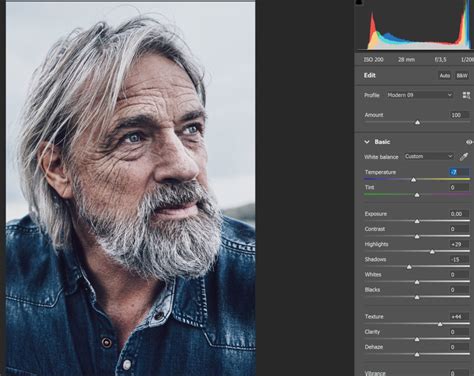Click the Highlights slider handle
Viewport: 474px width, 376px height.
[x=432, y=252]
